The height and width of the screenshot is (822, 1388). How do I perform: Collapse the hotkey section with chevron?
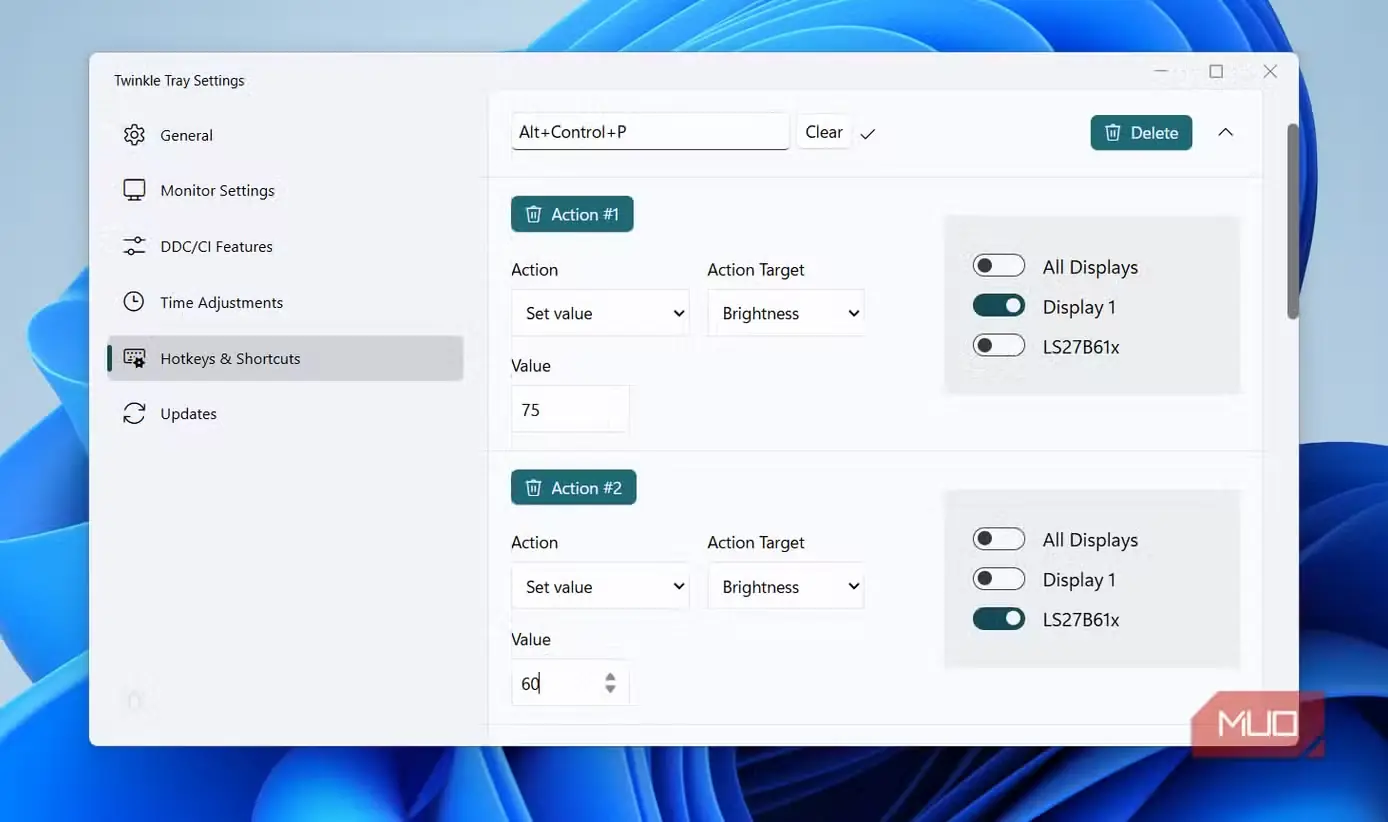[1225, 132]
